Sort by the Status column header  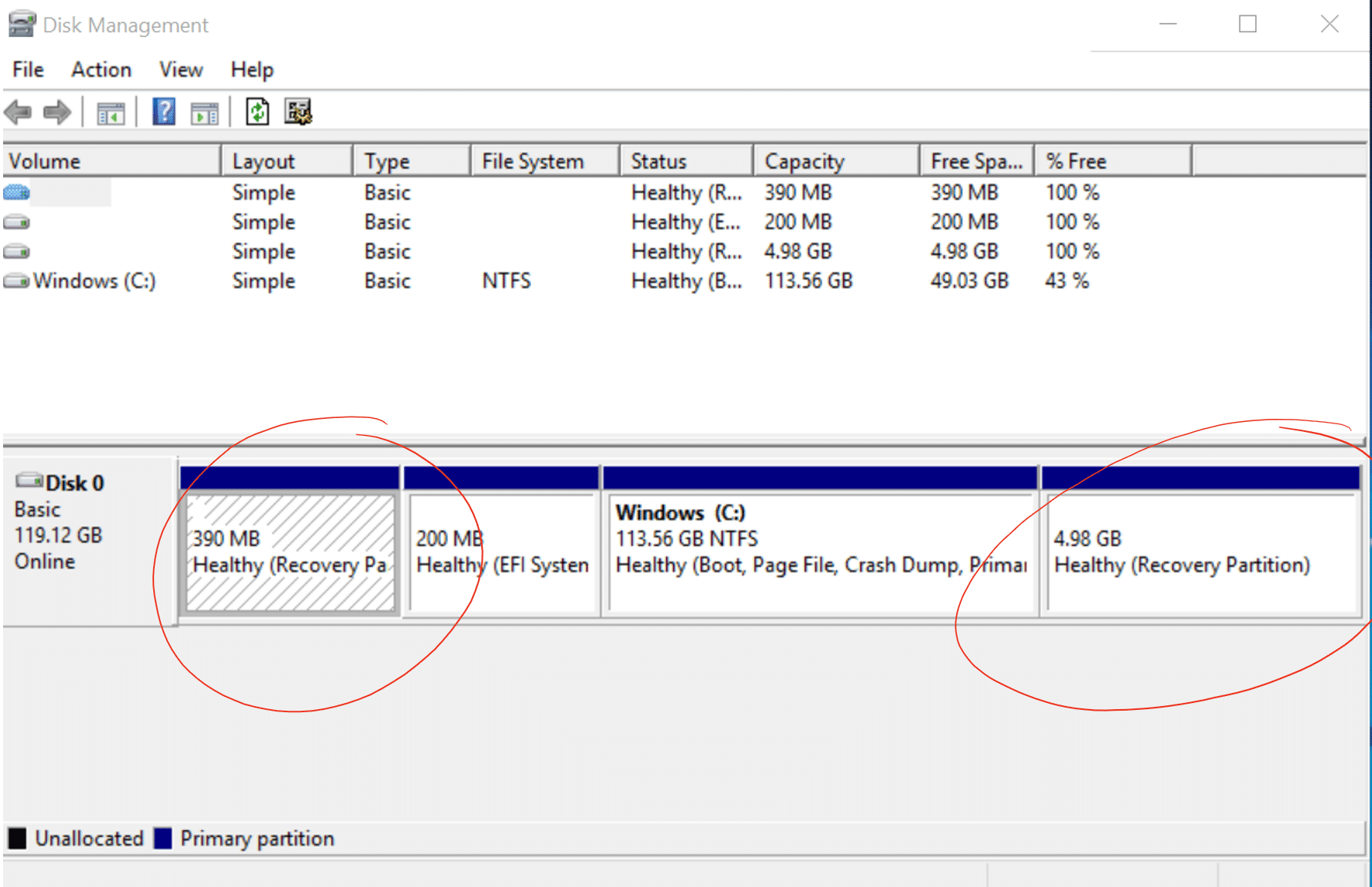tap(687, 161)
